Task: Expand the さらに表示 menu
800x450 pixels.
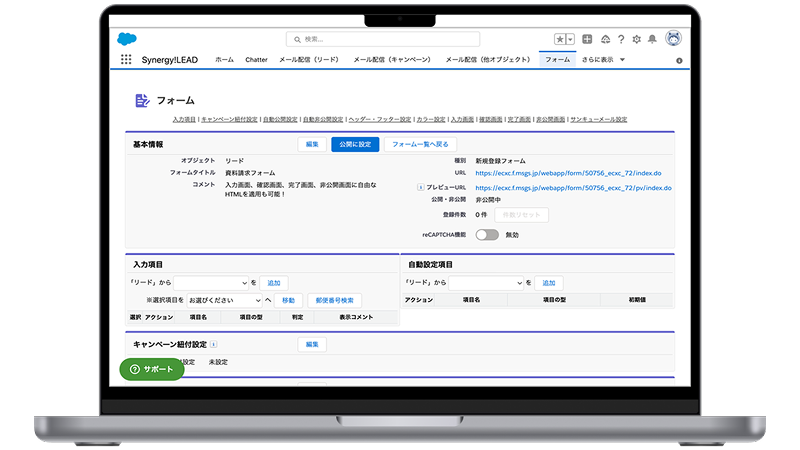Action: pyautogui.click(x=603, y=60)
